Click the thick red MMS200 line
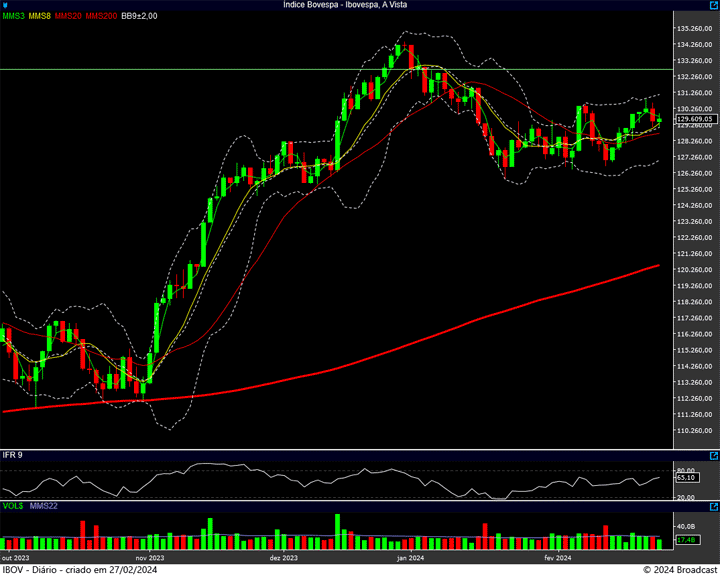 pyautogui.click(x=400, y=347)
